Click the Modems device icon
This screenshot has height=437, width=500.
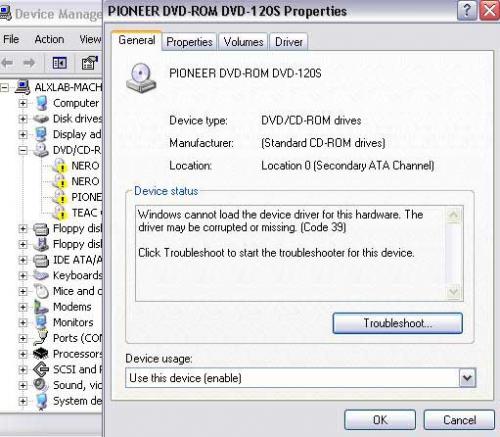[41, 307]
